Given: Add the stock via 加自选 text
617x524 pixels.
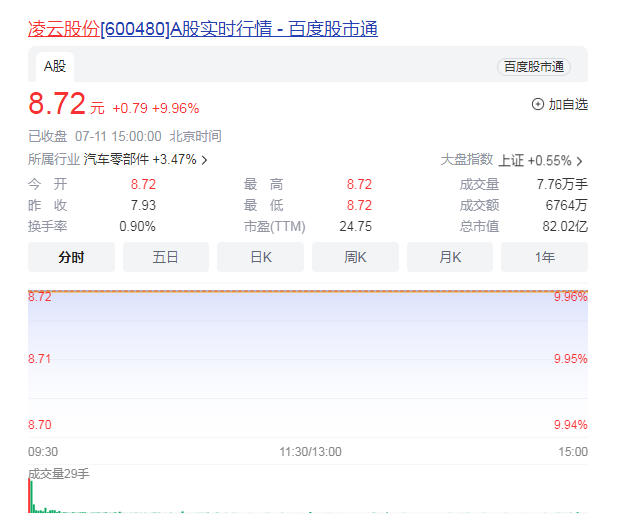Looking at the screenshot, I should tap(568, 104).
